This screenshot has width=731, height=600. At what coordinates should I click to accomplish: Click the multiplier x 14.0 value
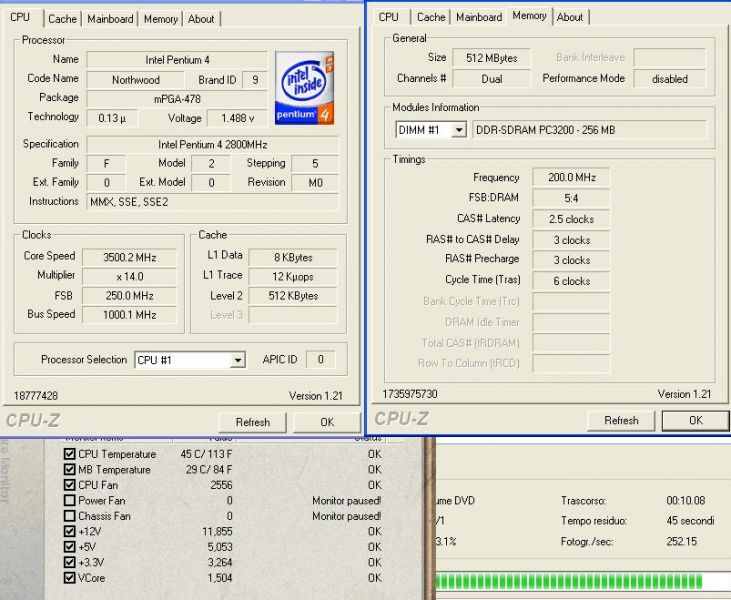click(130, 276)
